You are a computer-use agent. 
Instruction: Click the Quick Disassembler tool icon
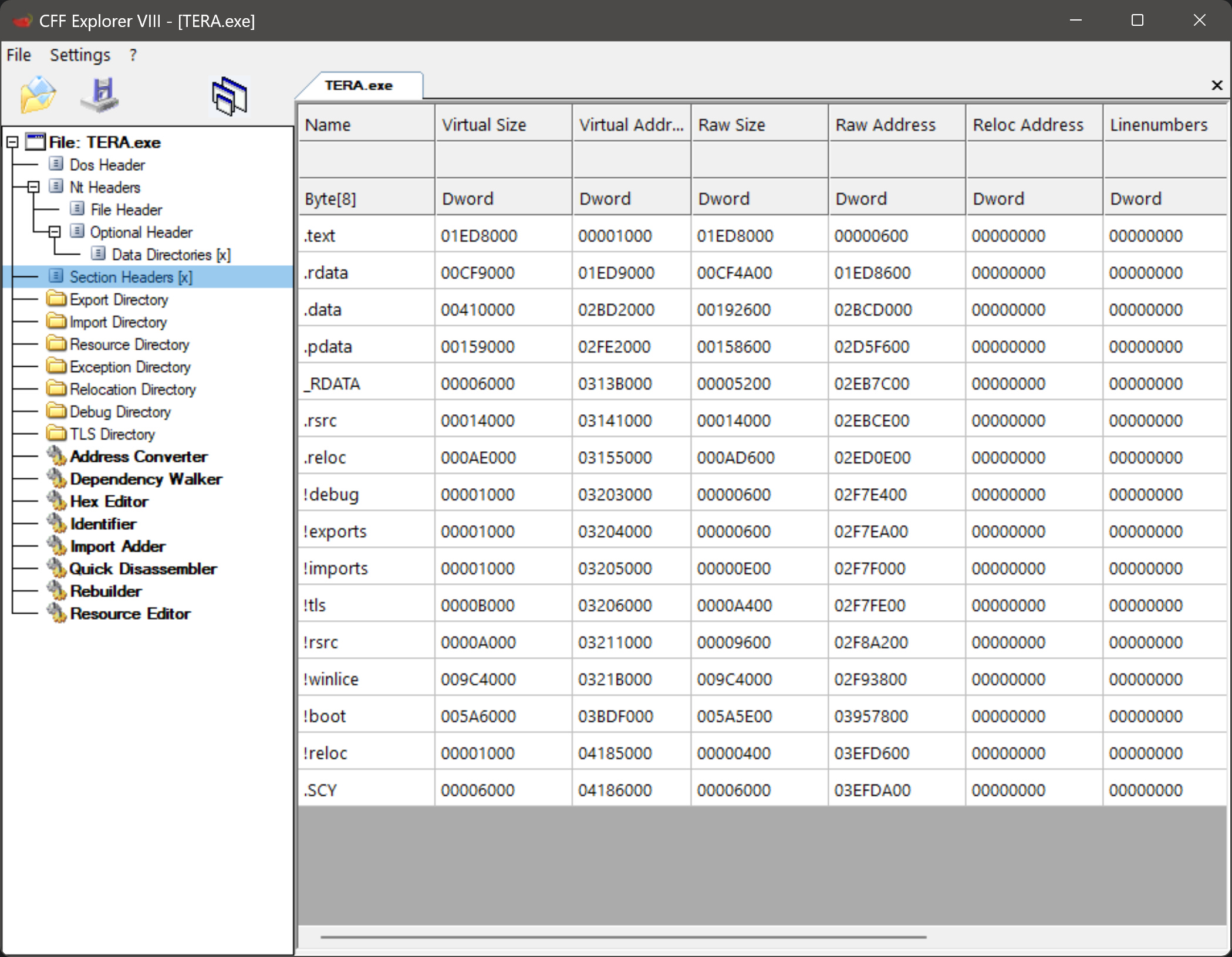pyautogui.click(x=56, y=568)
